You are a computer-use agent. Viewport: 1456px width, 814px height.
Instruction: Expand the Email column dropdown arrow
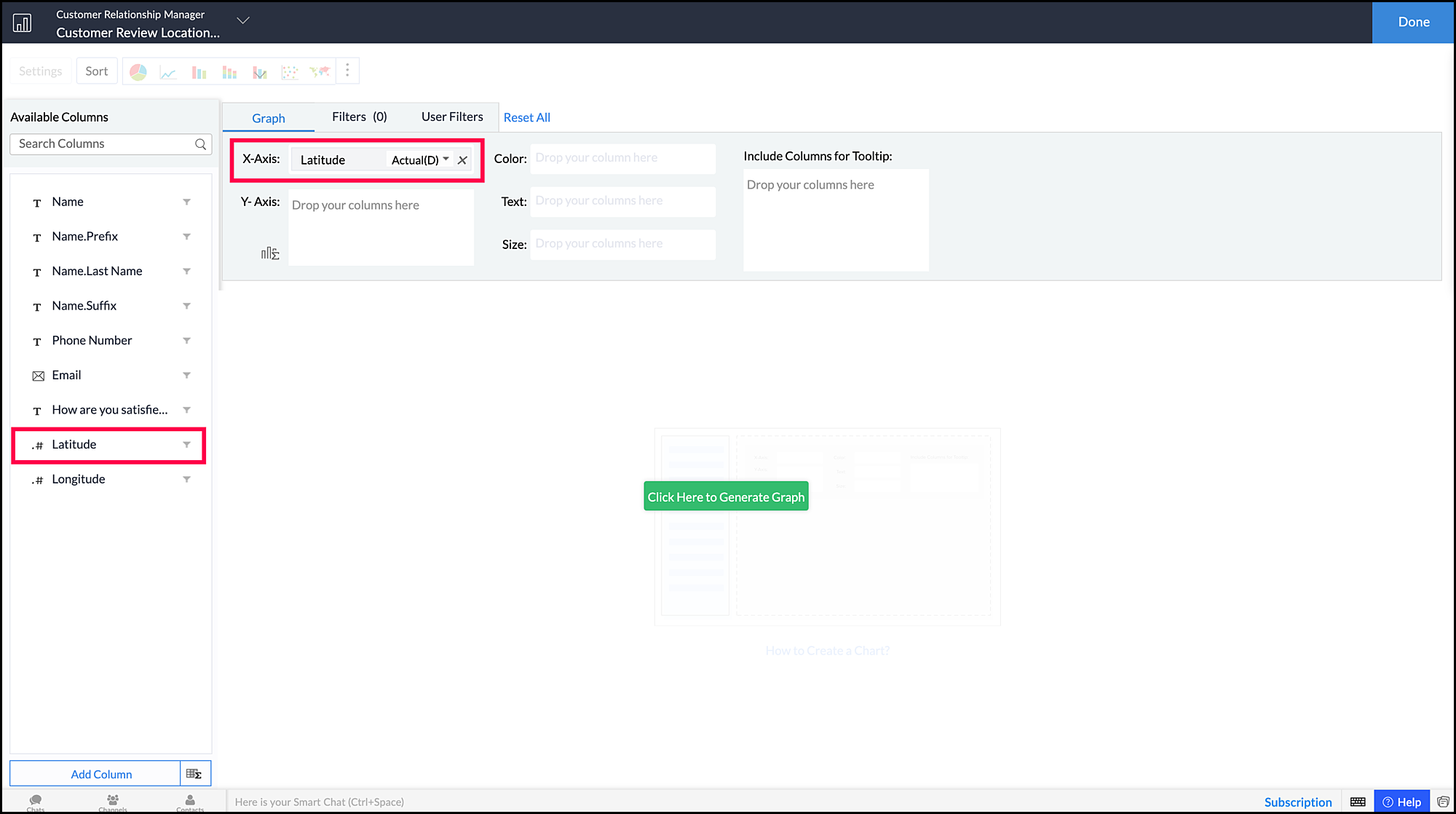(x=186, y=375)
